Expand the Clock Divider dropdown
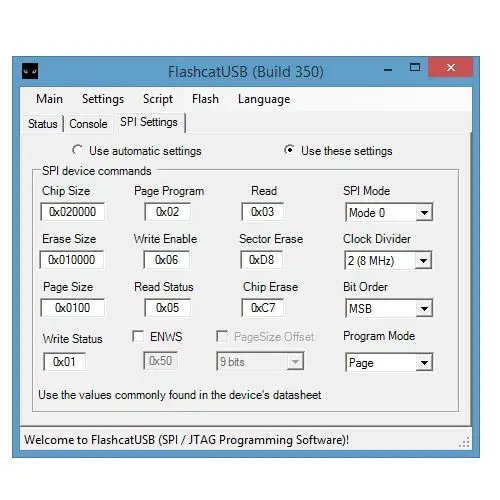This screenshot has width=500, height=500. [x=423, y=260]
